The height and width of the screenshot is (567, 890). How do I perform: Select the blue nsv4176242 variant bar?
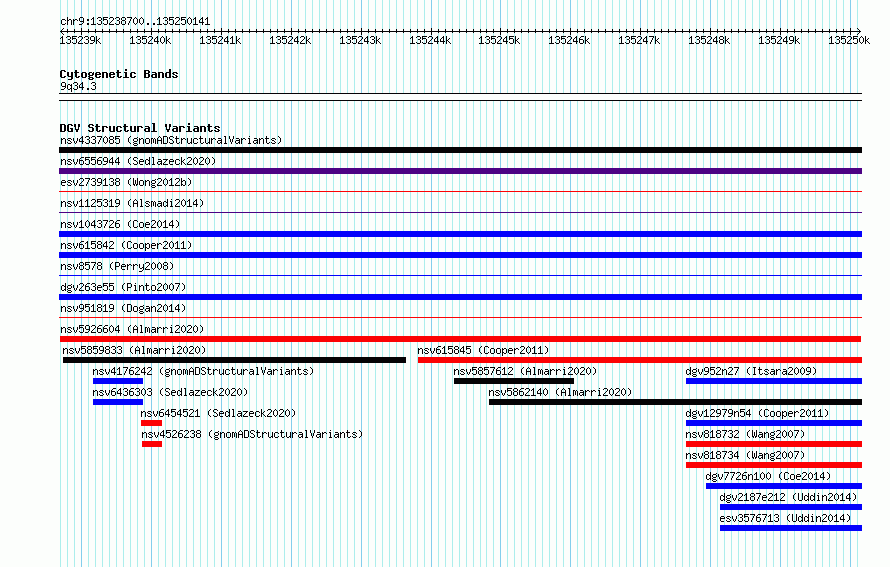tap(117, 381)
